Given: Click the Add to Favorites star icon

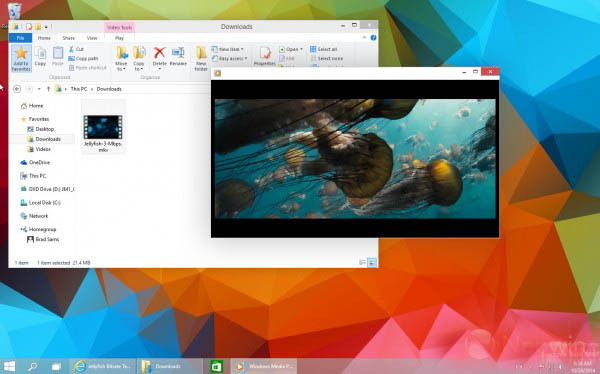Looking at the screenshot, I should pyautogui.click(x=21, y=58).
